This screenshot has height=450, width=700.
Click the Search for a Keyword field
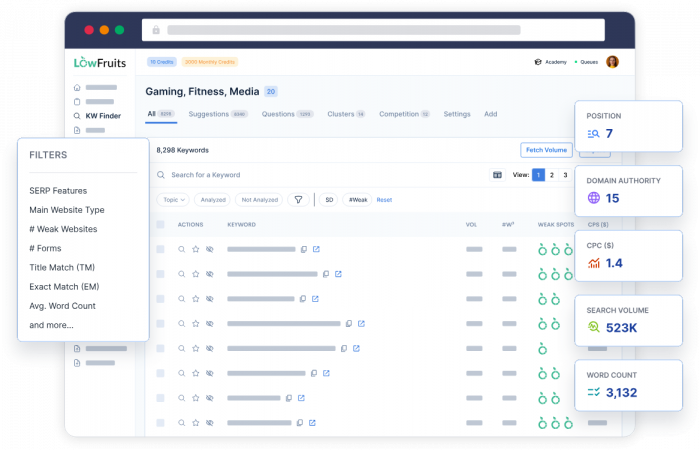click(x=300, y=175)
